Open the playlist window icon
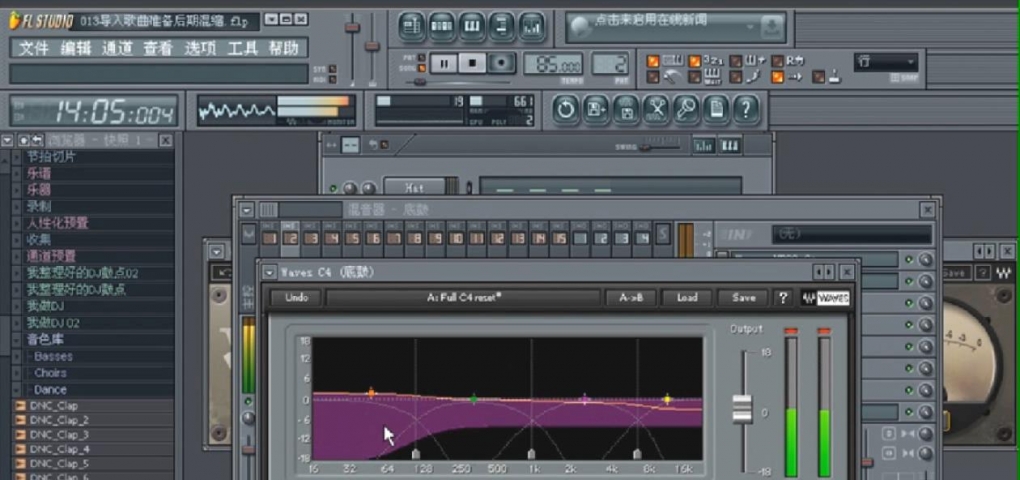Image resolution: width=1020 pixels, height=480 pixels. coord(411,27)
